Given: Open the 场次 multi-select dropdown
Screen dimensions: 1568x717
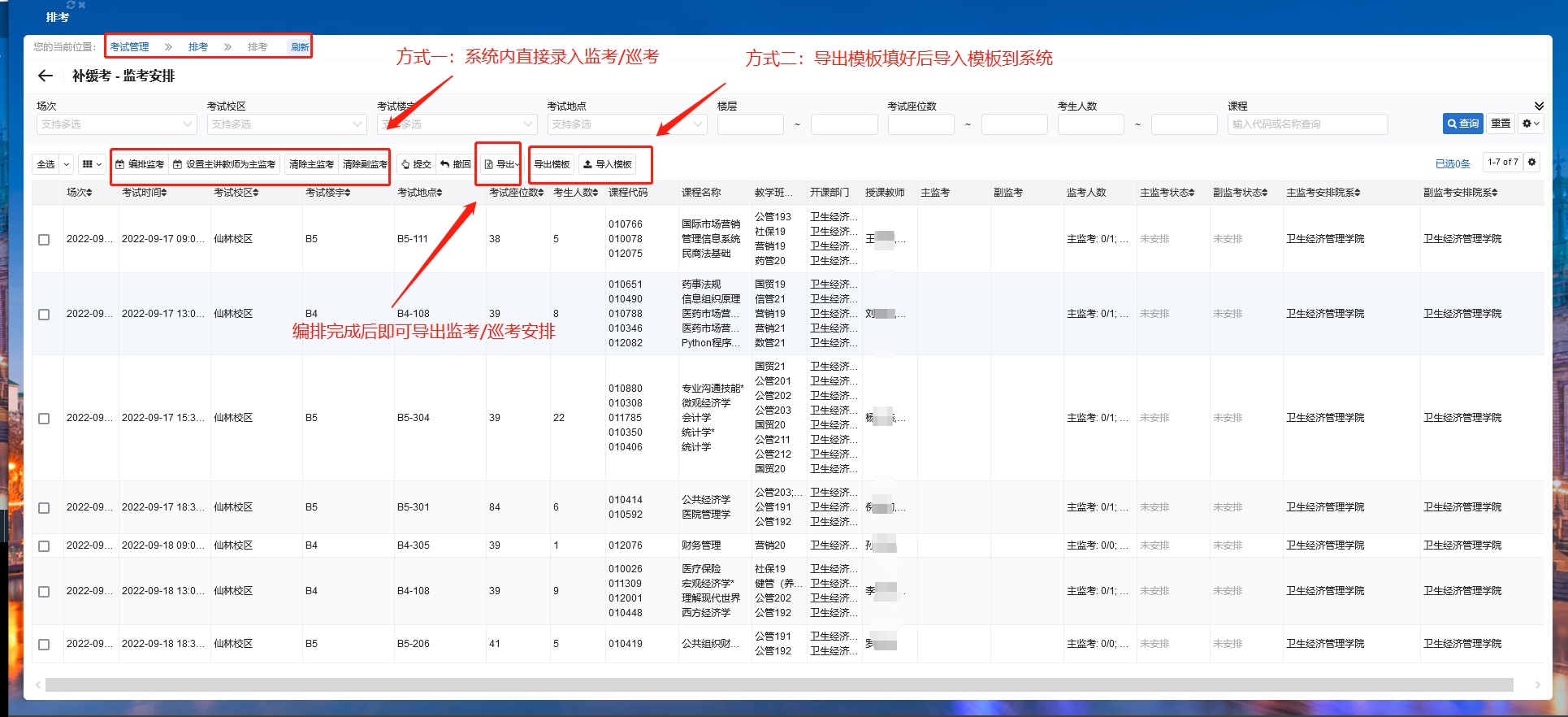Looking at the screenshot, I should coord(116,124).
